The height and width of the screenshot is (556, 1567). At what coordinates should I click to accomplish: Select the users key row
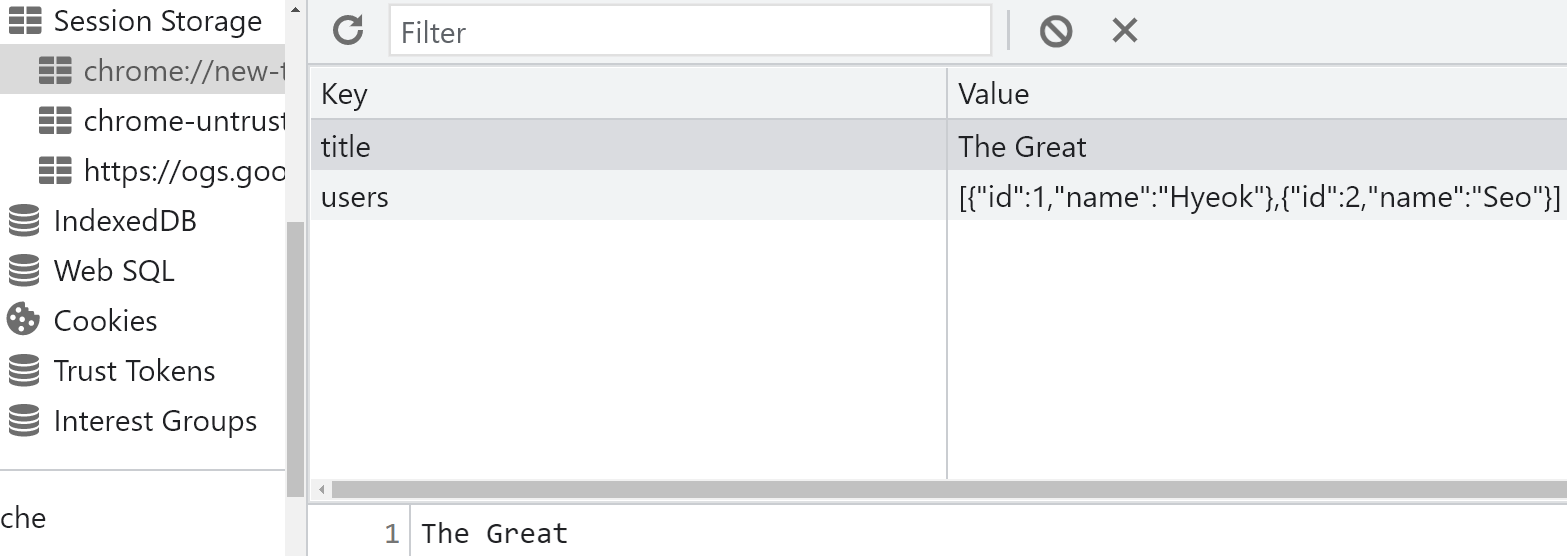pos(628,196)
